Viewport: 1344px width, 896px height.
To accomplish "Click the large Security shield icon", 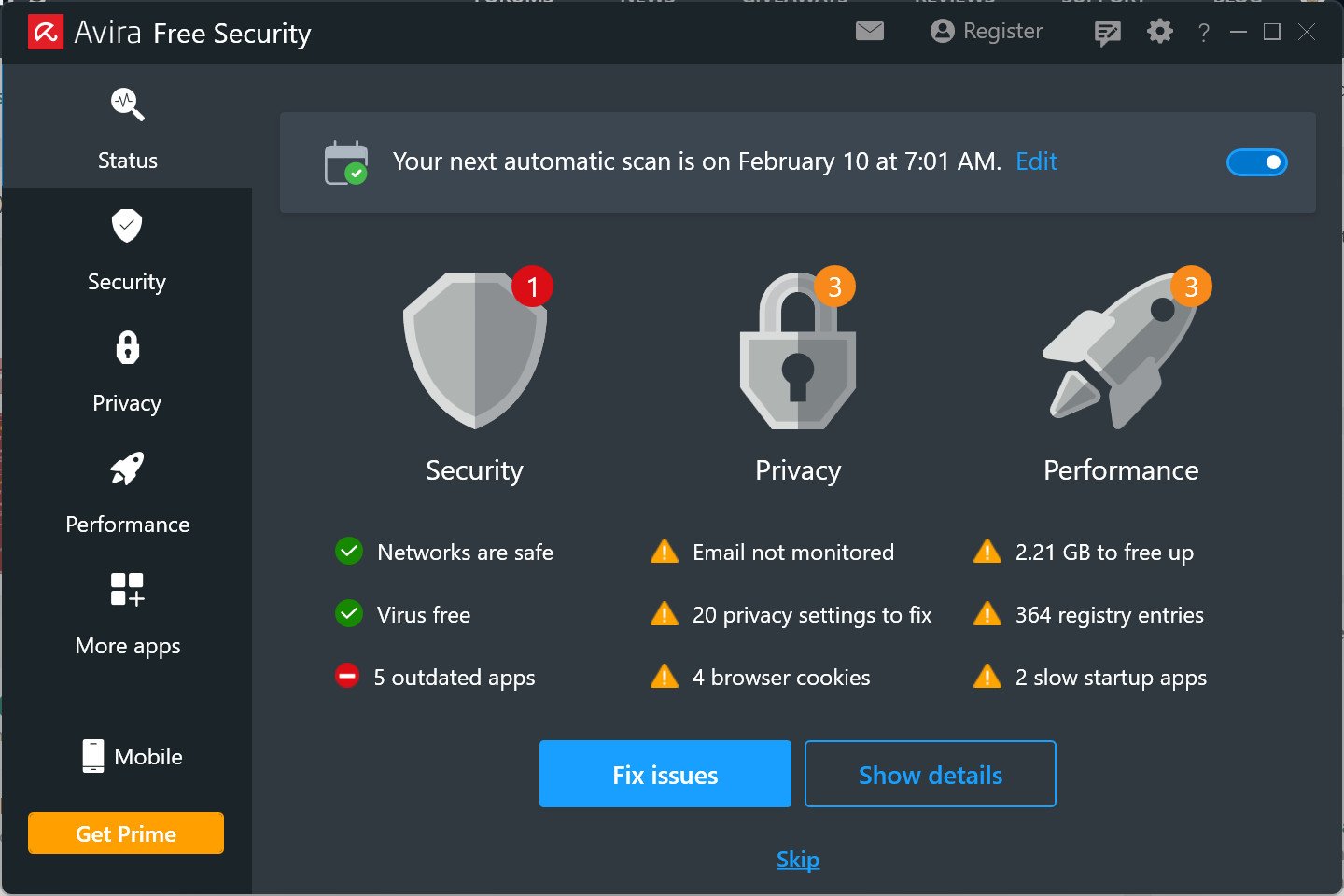I will [475, 351].
